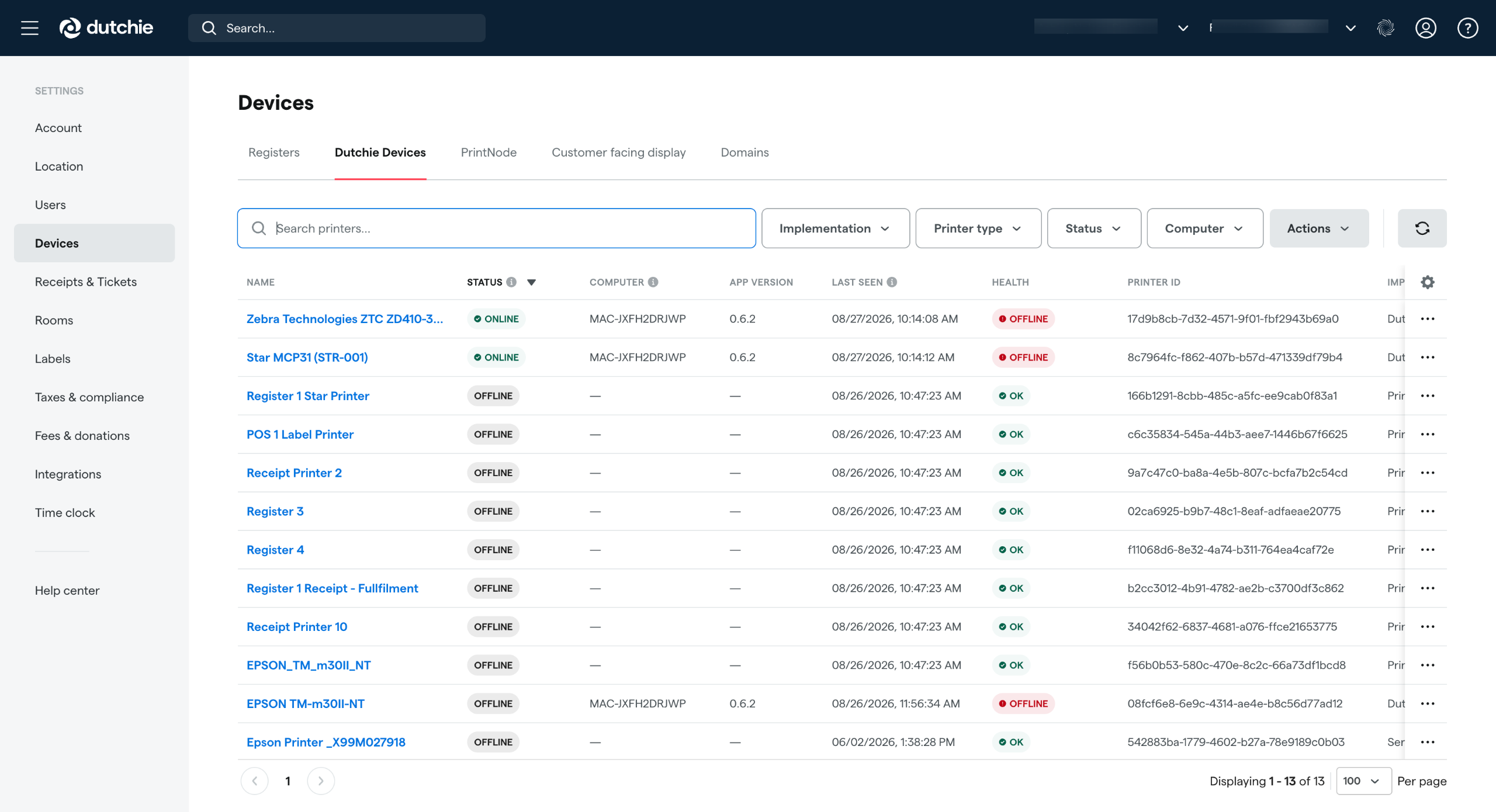Open row options for Star MCP31 printer
This screenshot has width=1496, height=812.
coord(1428,358)
